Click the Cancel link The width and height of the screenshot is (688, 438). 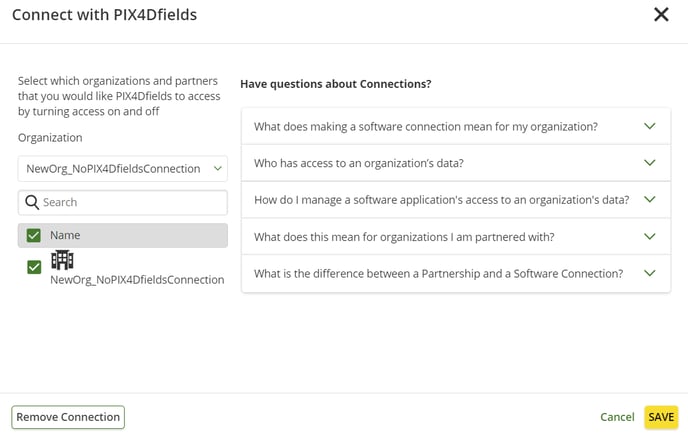point(617,417)
